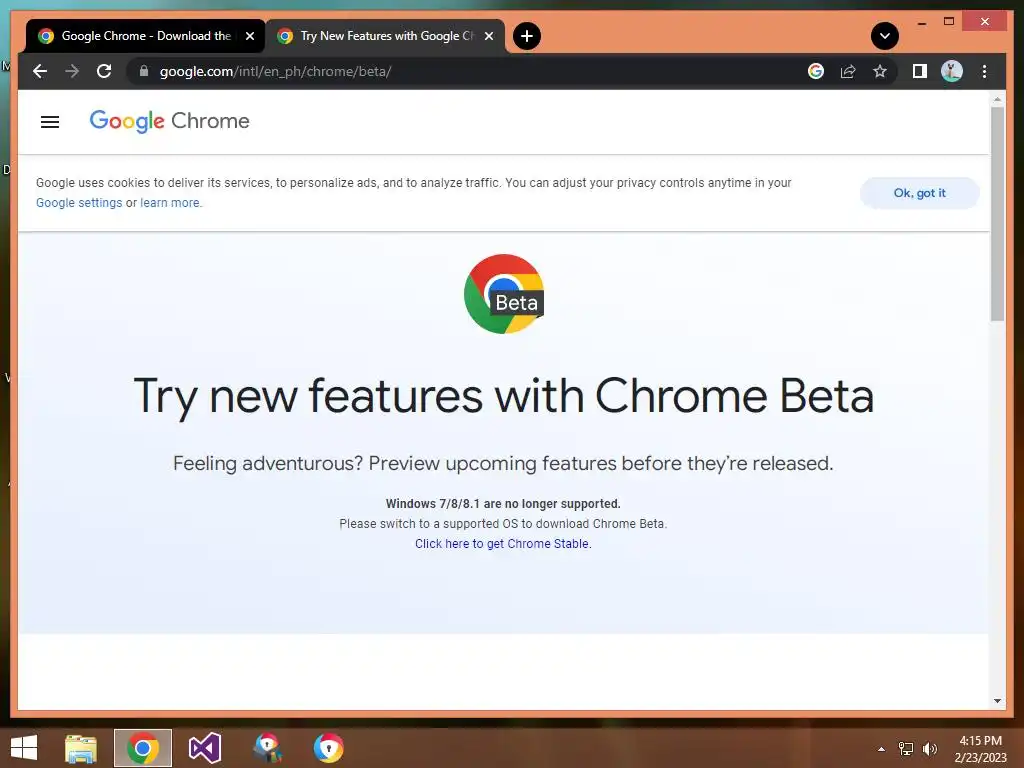Image resolution: width=1024 pixels, height=768 pixels.
Task: Open File Explorer from the taskbar
Action: click(x=80, y=748)
